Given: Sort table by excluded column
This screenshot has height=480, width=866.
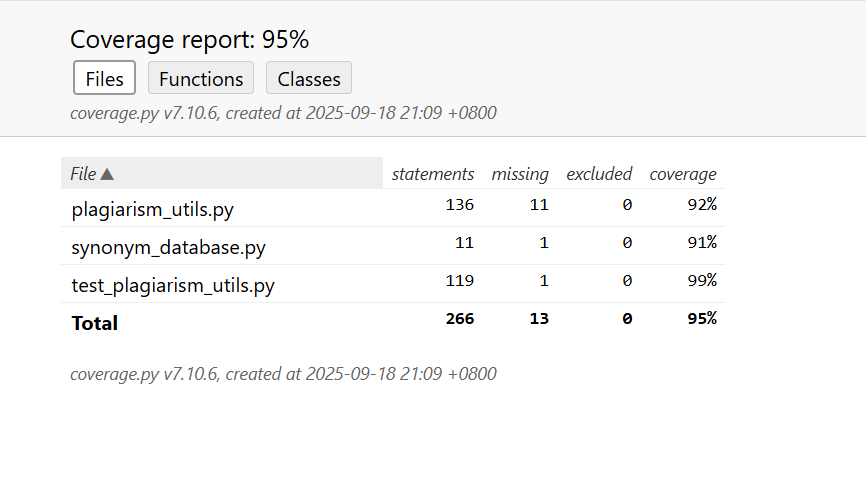Looking at the screenshot, I should (599, 174).
